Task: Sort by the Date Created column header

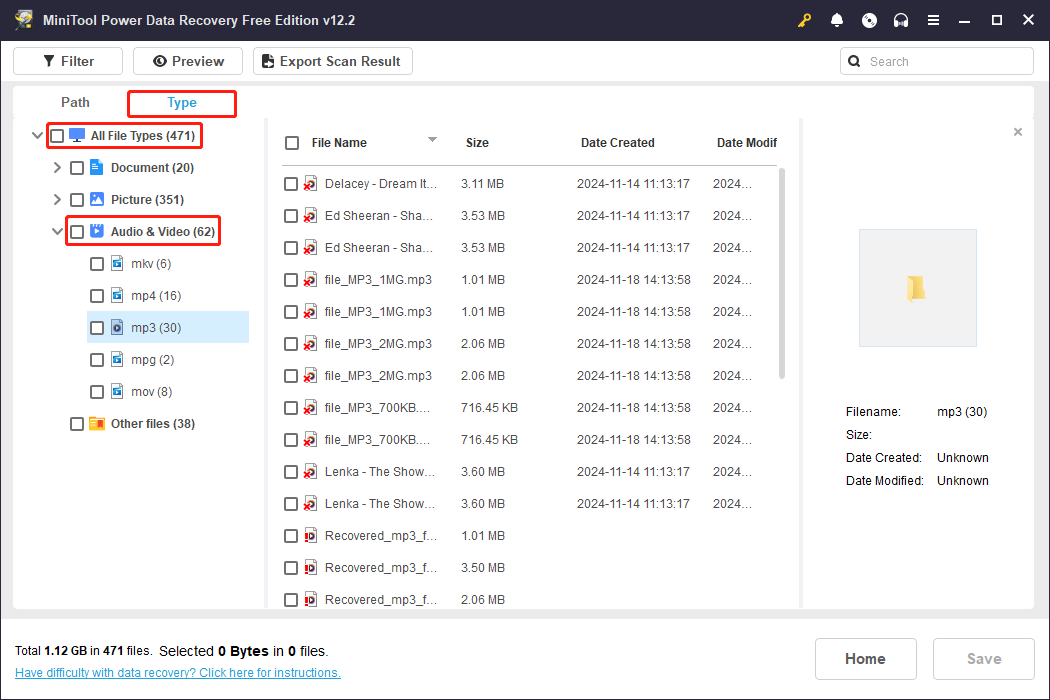Action: pos(617,143)
